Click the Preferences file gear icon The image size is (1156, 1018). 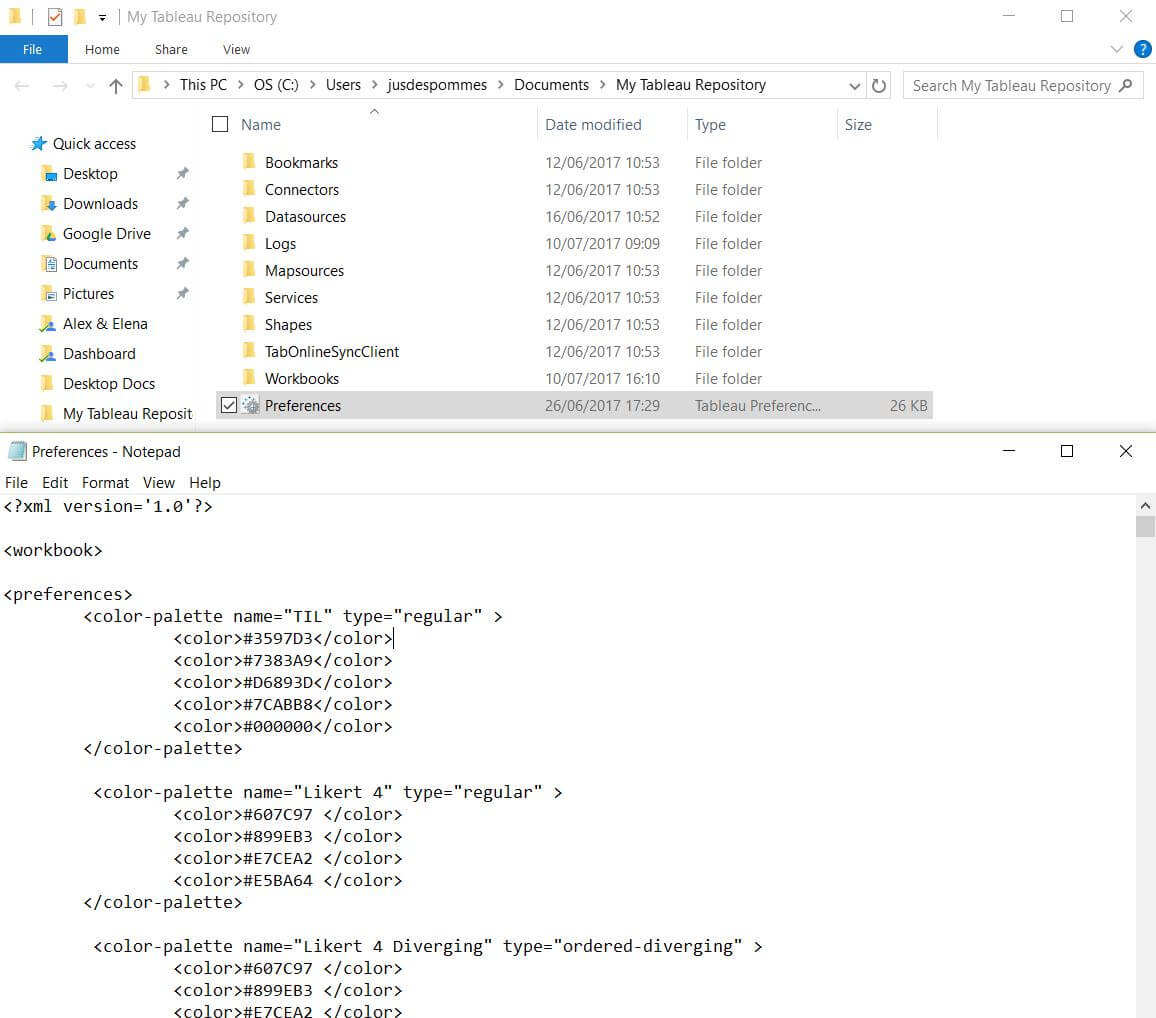click(x=250, y=406)
